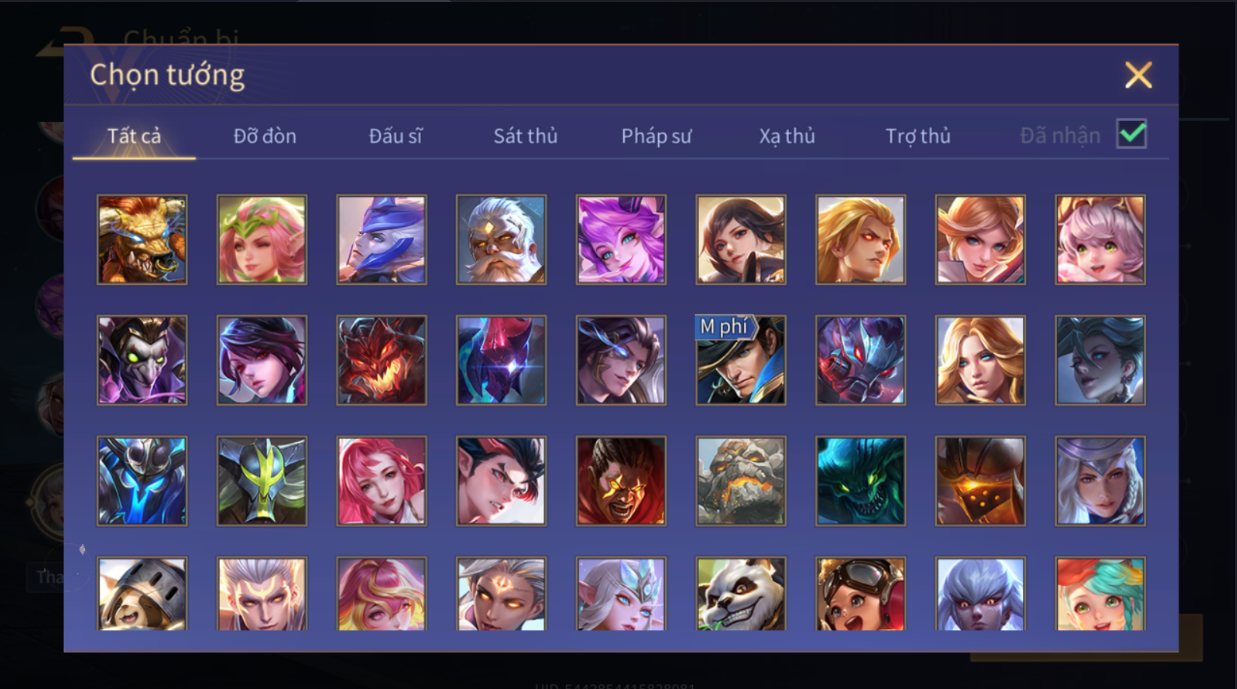This screenshot has height=689, width=1237.
Task: Filter heroes by the 'Pháp sư' tab
Action: pyautogui.click(x=656, y=136)
